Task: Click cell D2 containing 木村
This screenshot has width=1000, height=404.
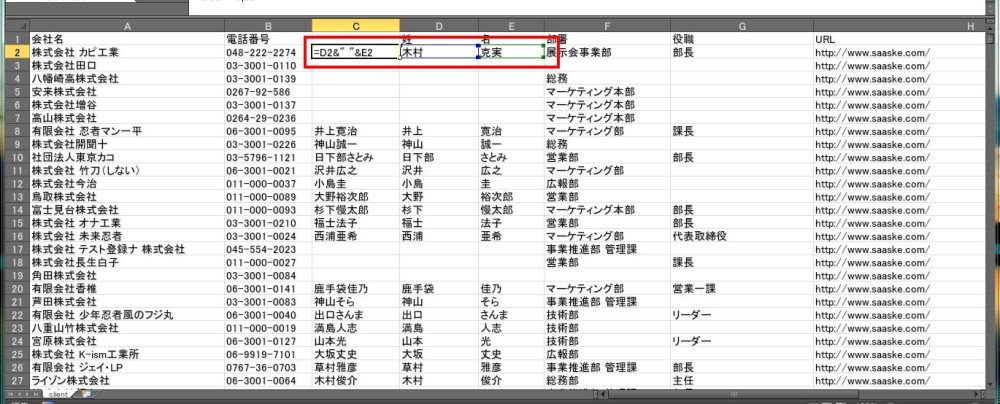Action: 437,51
